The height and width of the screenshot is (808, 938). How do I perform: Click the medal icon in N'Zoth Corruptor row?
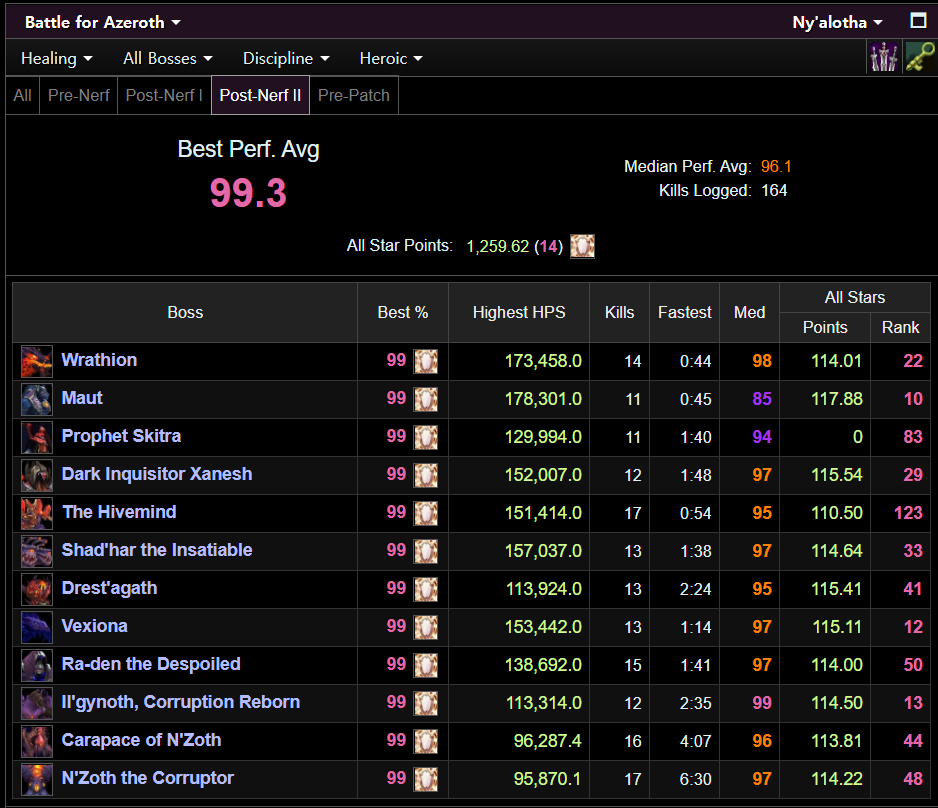pos(426,779)
